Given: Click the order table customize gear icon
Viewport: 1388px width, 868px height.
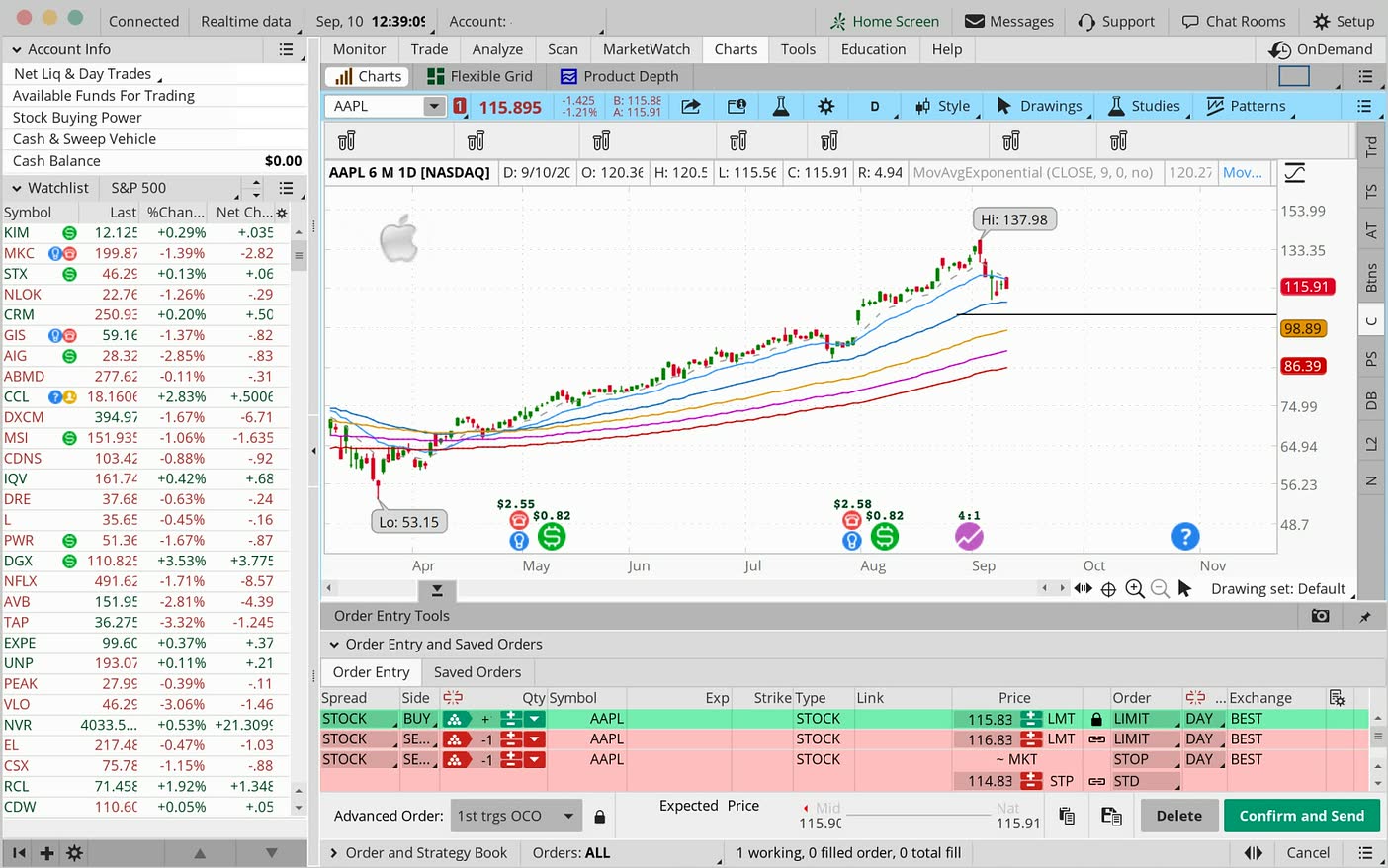Looking at the screenshot, I should click(x=1338, y=698).
